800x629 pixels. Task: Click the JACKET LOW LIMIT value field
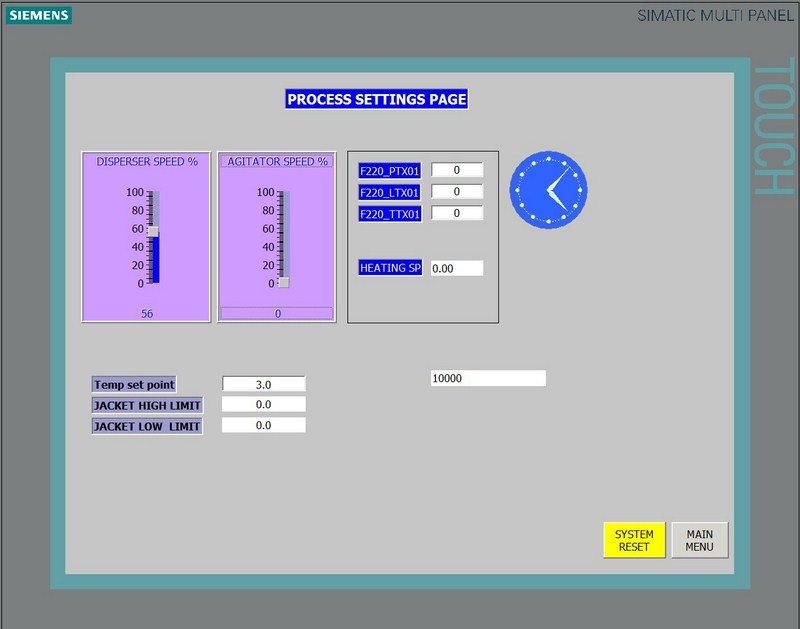264,424
